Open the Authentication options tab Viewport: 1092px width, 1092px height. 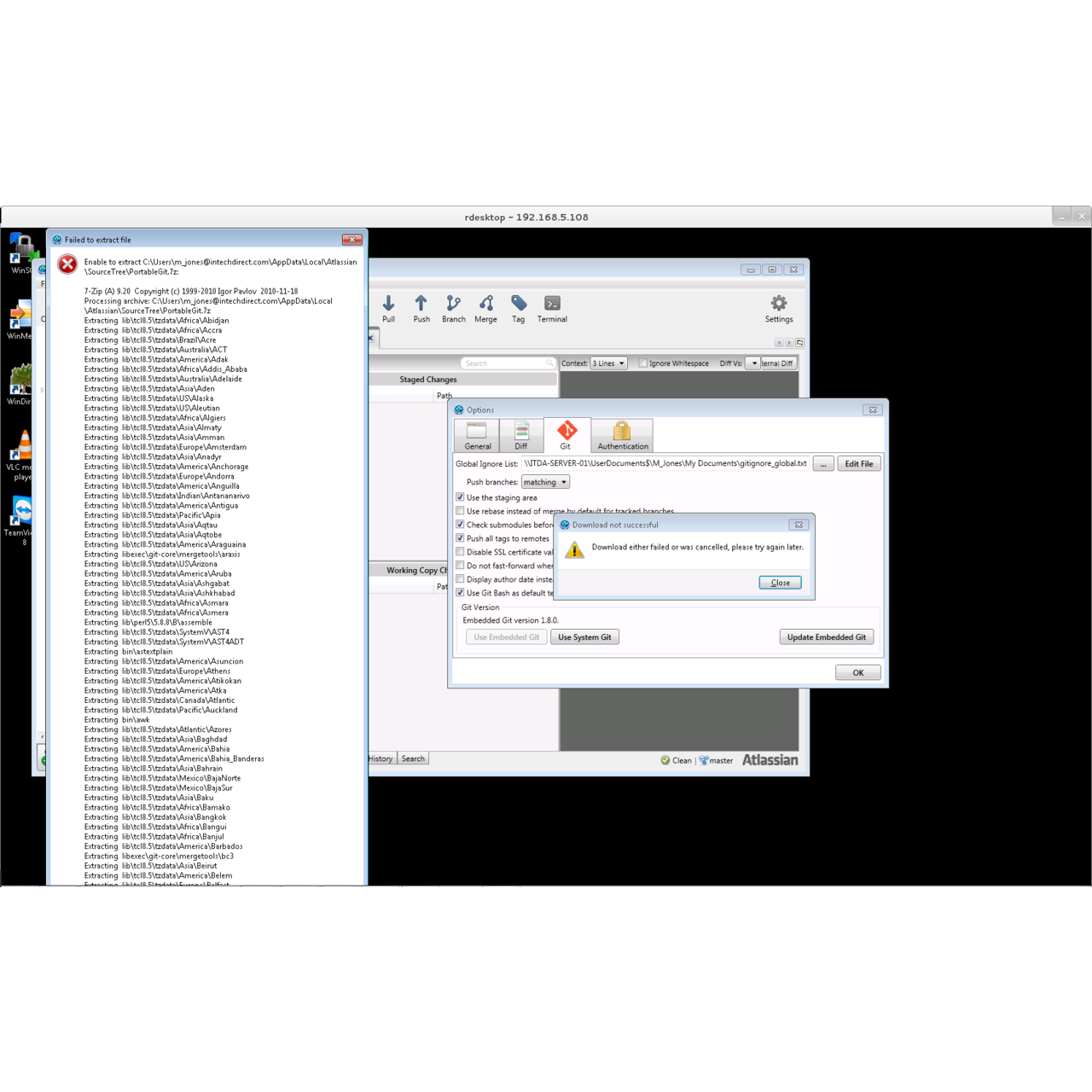623,435
